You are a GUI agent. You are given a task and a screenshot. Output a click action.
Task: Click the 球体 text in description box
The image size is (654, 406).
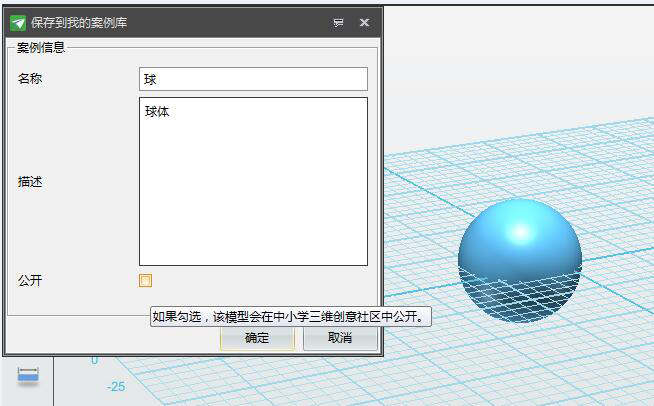tap(157, 112)
